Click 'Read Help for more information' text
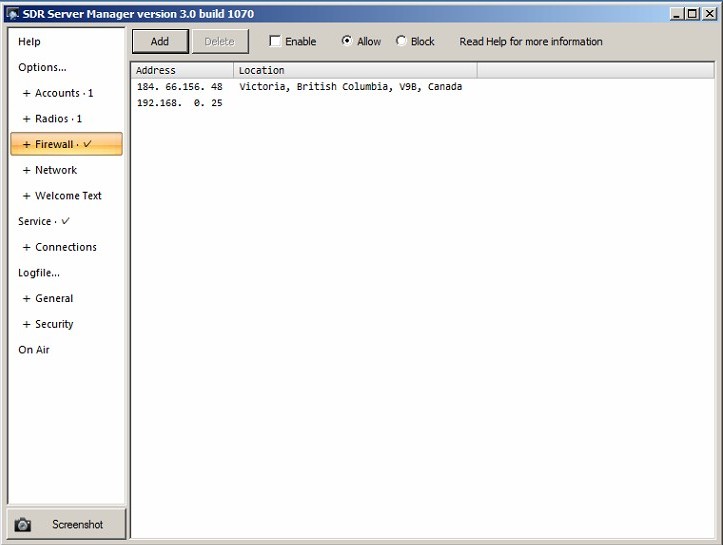 click(x=531, y=41)
